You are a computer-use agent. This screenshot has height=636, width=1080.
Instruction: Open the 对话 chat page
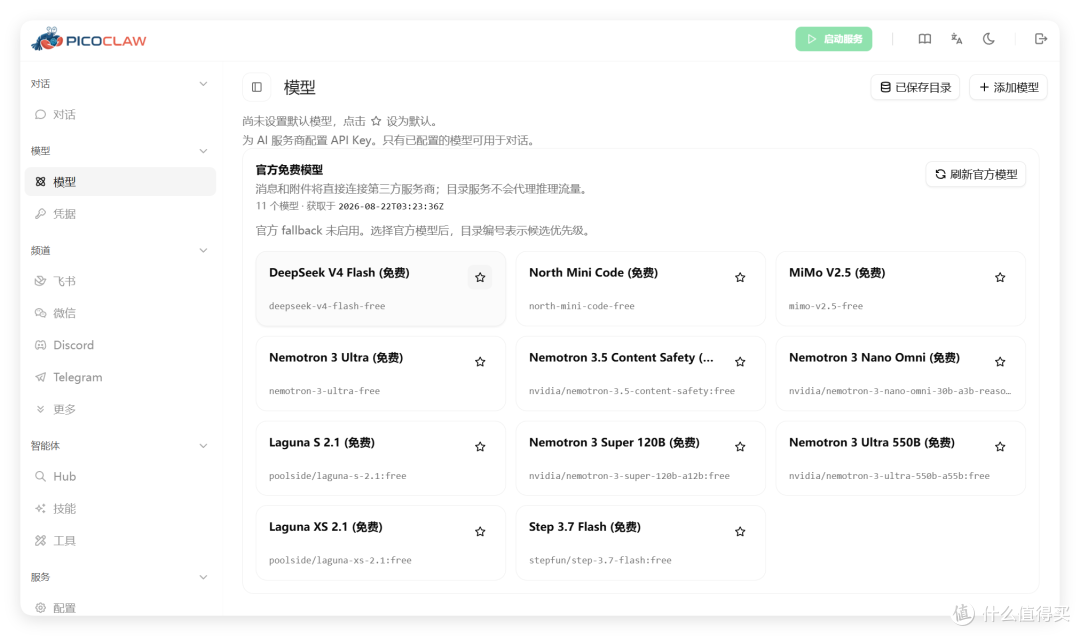(x=121, y=114)
